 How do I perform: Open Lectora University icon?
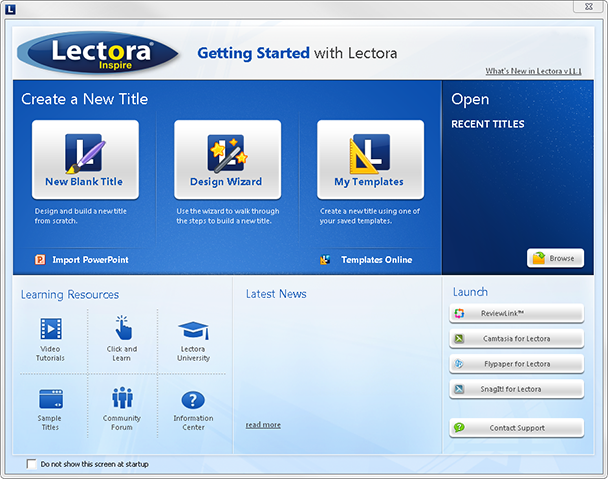192,329
